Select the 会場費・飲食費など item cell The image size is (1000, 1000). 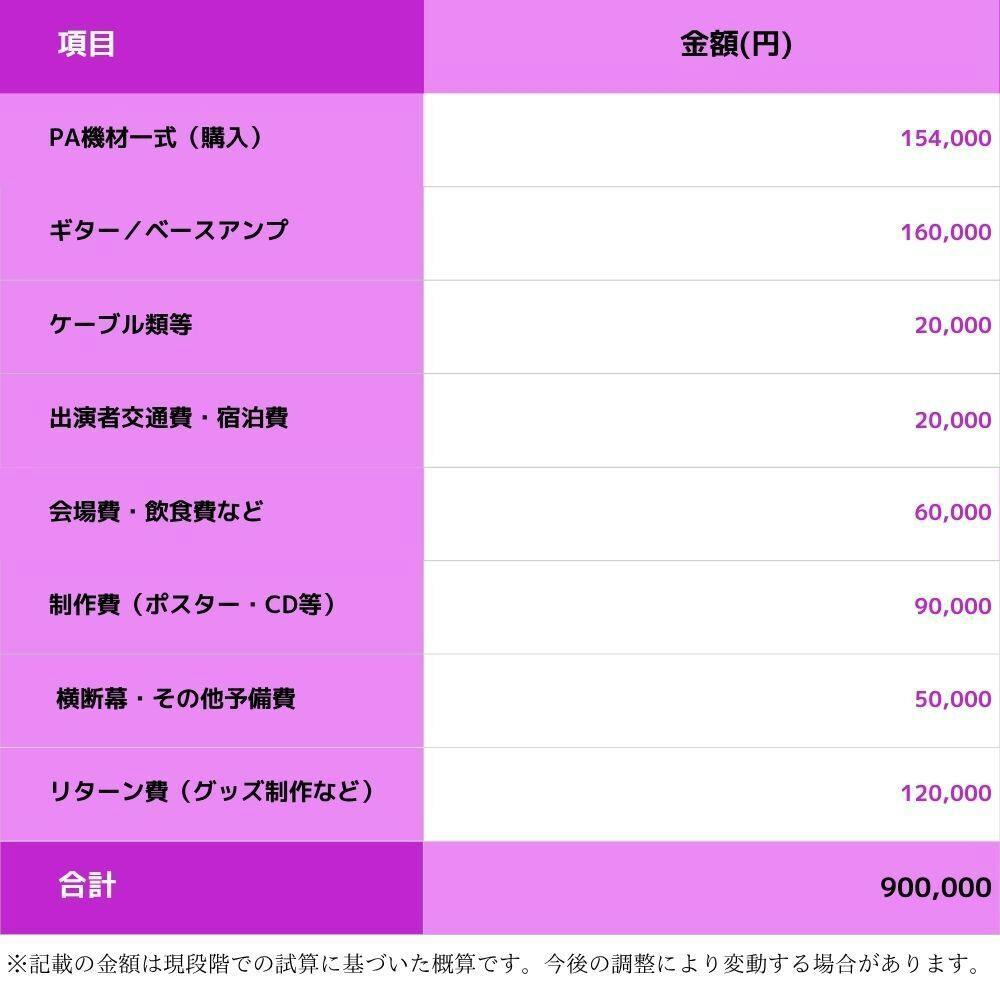pyautogui.click(x=156, y=512)
